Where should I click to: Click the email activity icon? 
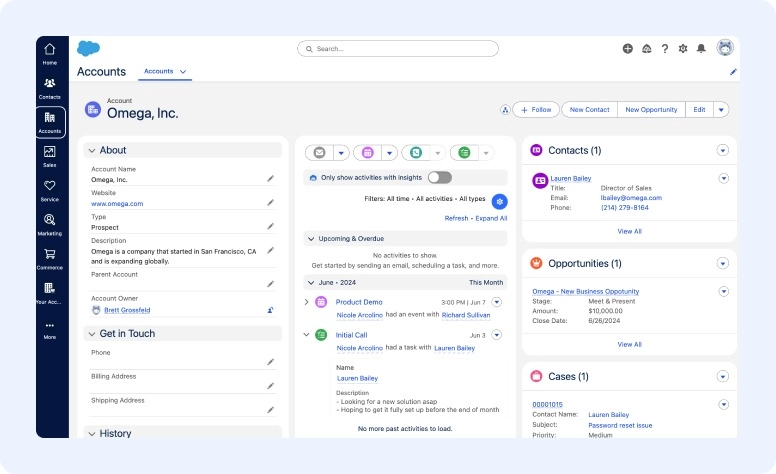click(320, 153)
